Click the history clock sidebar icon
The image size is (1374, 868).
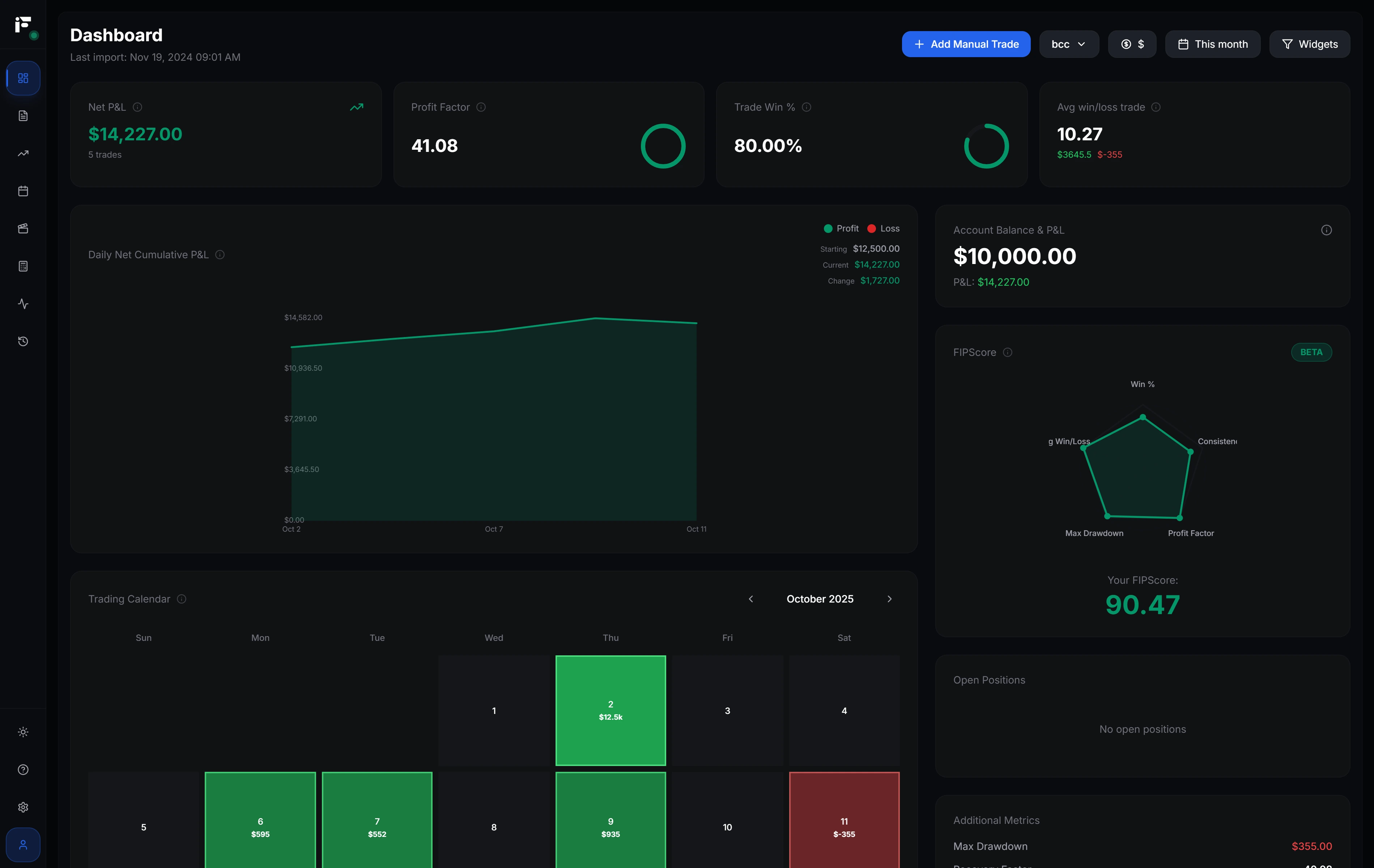(x=23, y=341)
